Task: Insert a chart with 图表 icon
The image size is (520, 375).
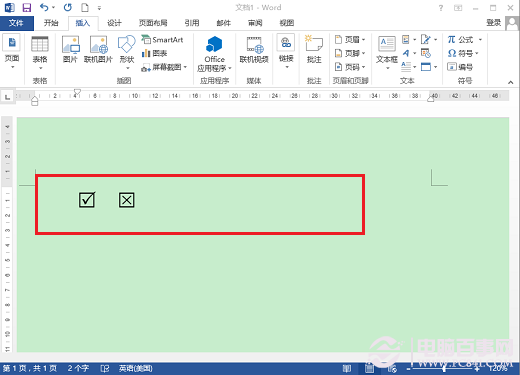Action: [x=154, y=53]
